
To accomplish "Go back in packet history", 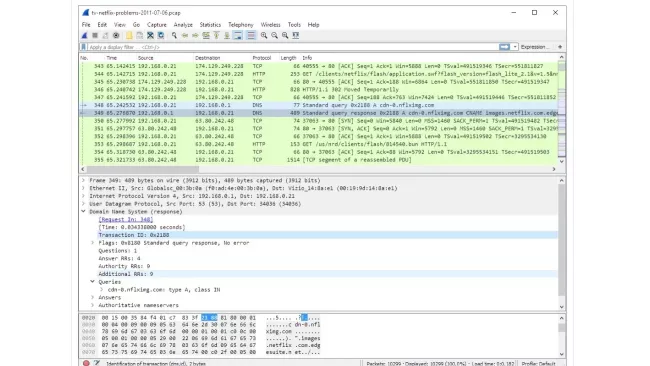I will (x=185, y=36).
